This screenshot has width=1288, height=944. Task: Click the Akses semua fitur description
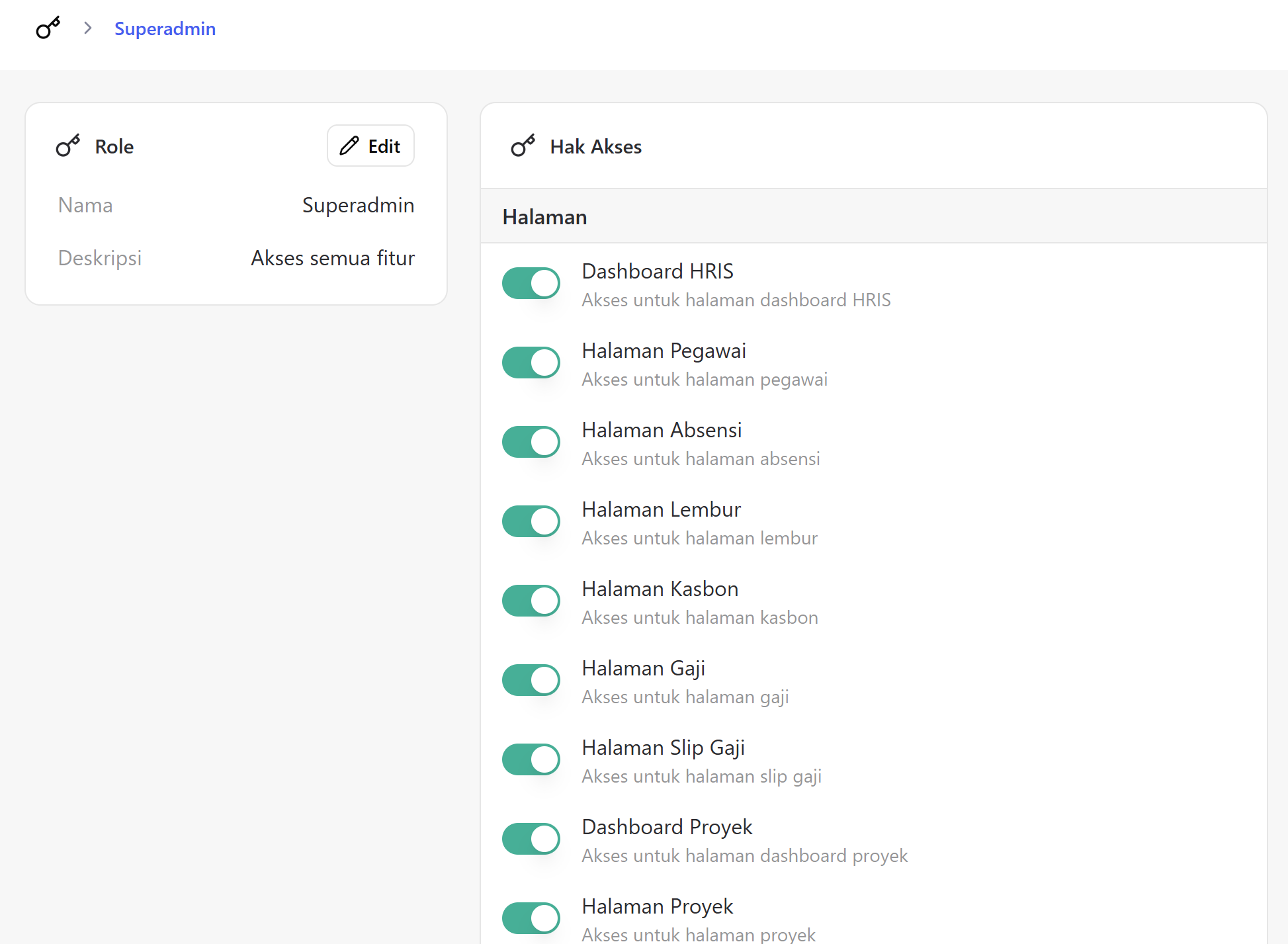click(x=333, y=258)
